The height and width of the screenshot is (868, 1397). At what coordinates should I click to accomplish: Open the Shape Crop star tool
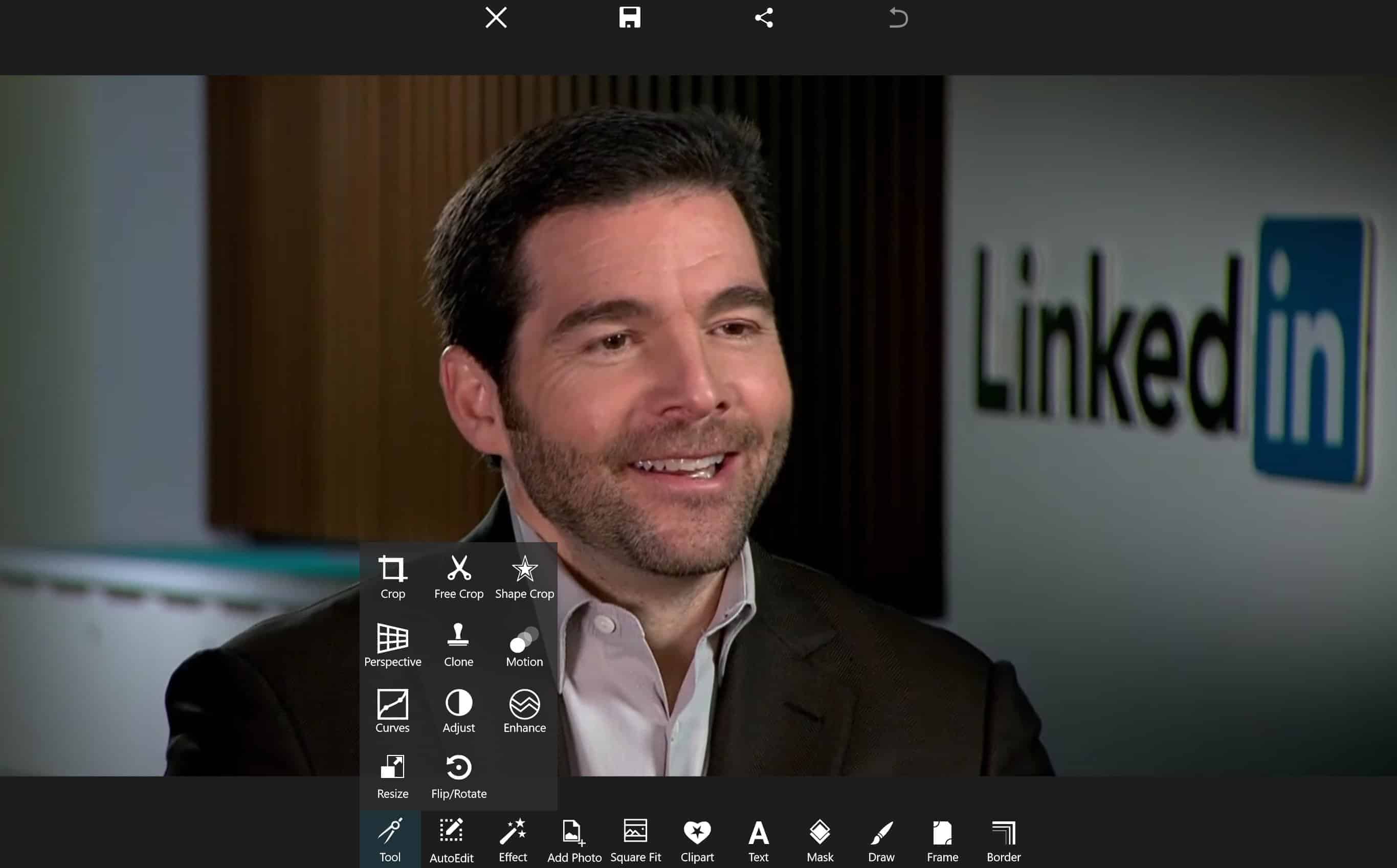pos(525,577)
